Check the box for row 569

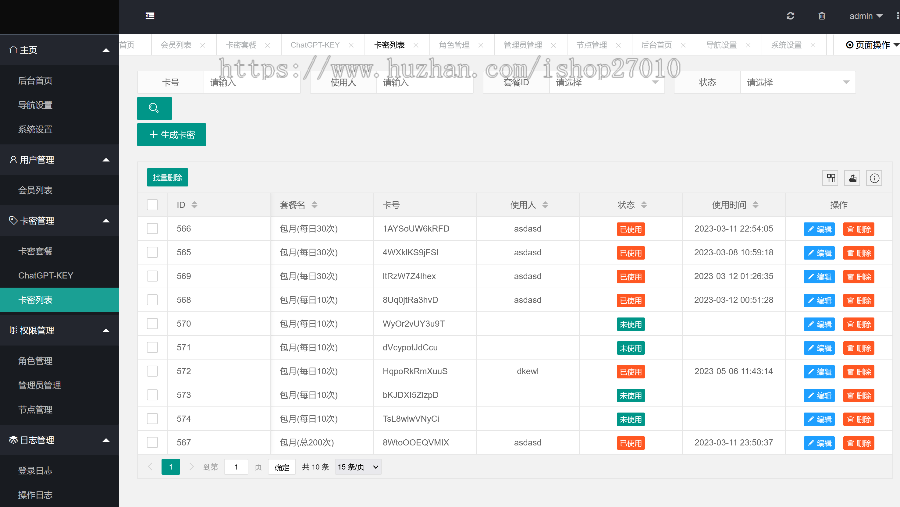click(x=152, y=276)
